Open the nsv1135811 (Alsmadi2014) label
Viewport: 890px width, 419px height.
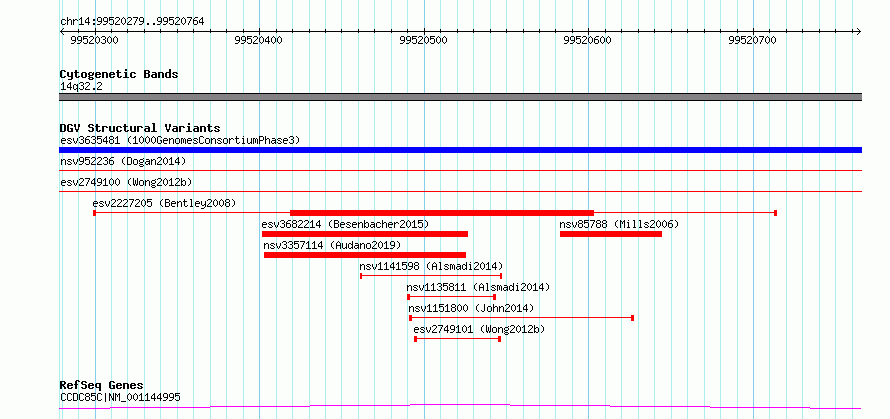tap(478, 287)
